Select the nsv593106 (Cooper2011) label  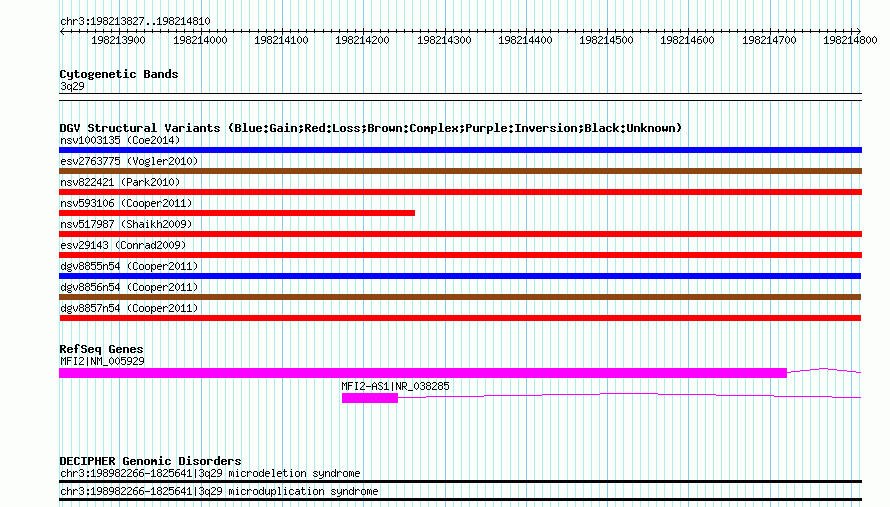126,203
